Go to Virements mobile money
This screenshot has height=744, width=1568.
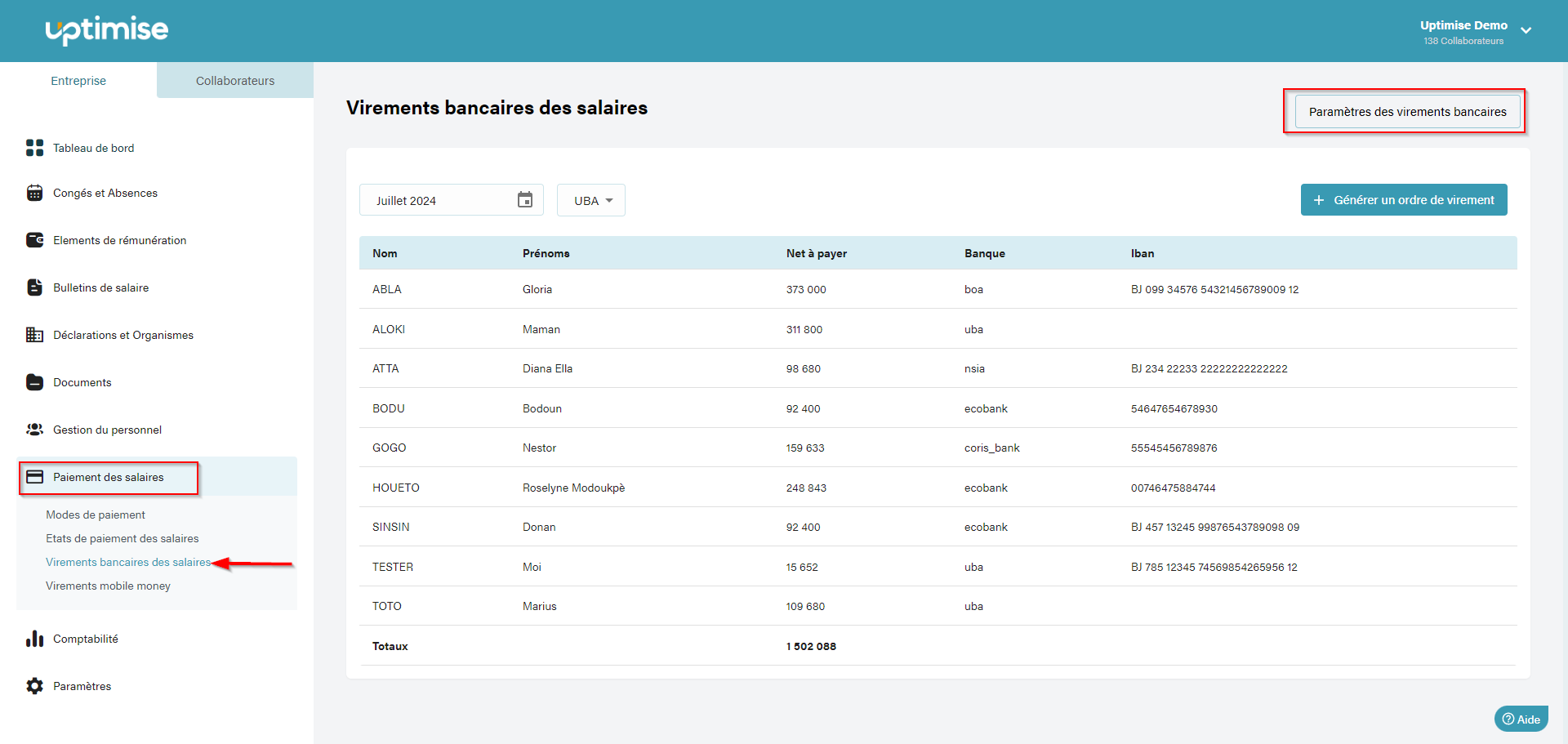[x=108, y=586]
